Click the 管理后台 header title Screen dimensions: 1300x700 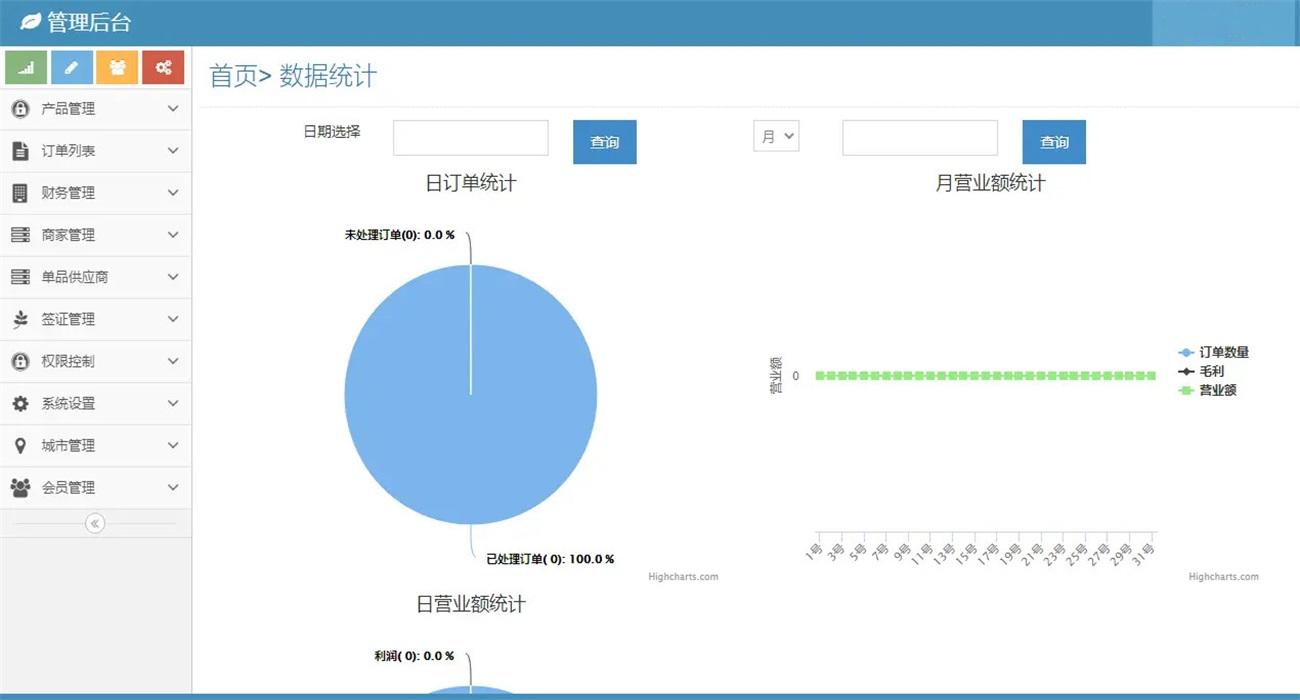[89, 22]
